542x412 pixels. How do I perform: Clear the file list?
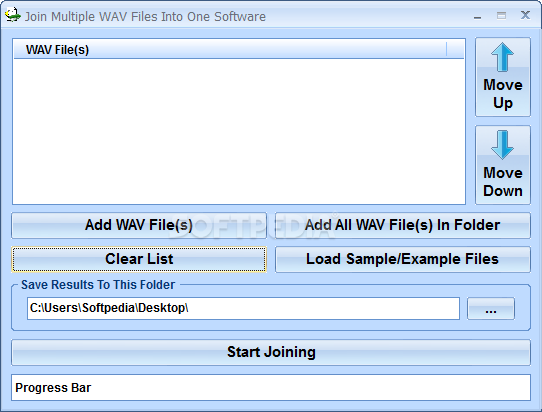(139, 259)
